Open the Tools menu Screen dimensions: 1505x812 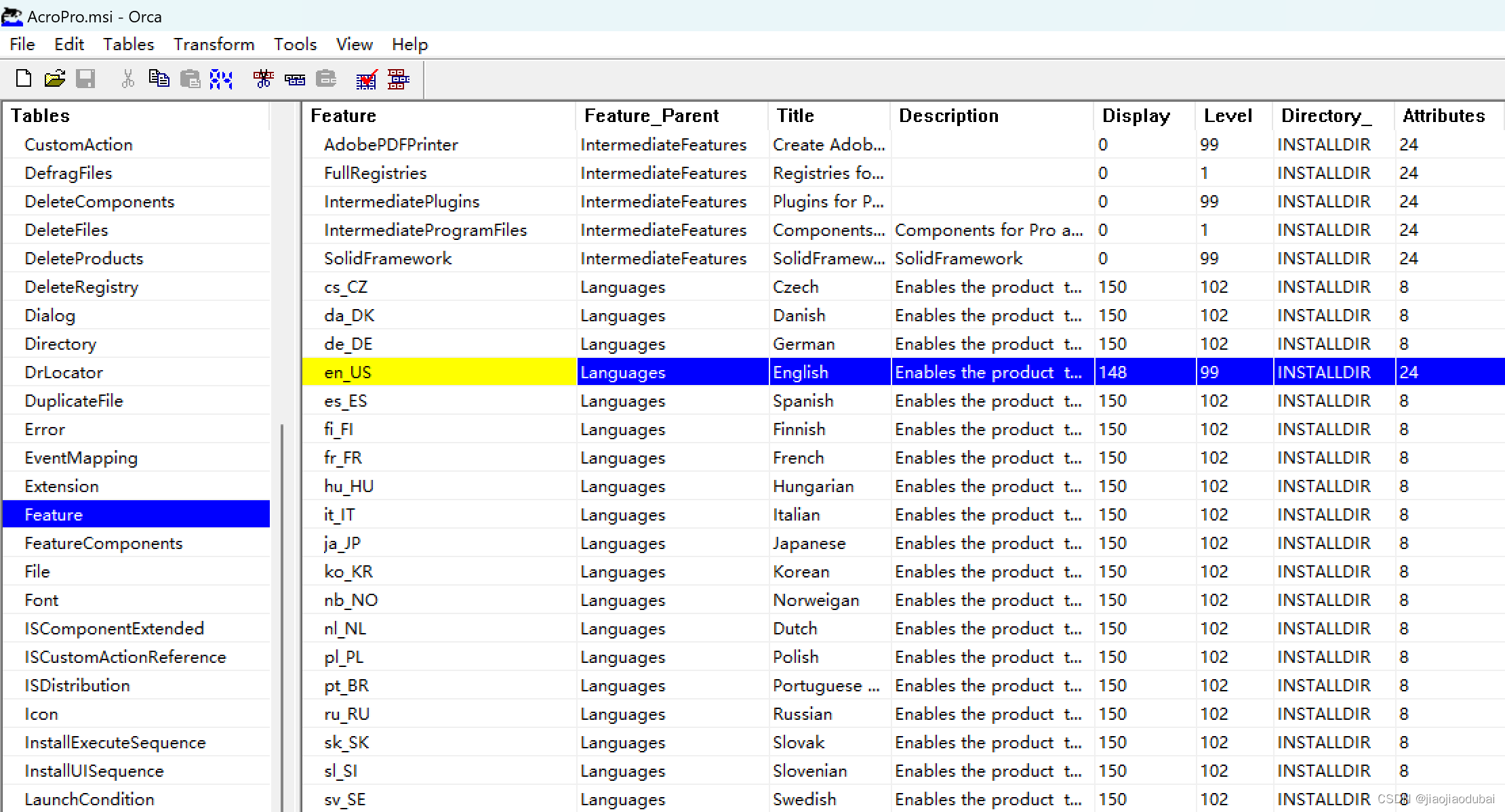(x=295, y=45)
